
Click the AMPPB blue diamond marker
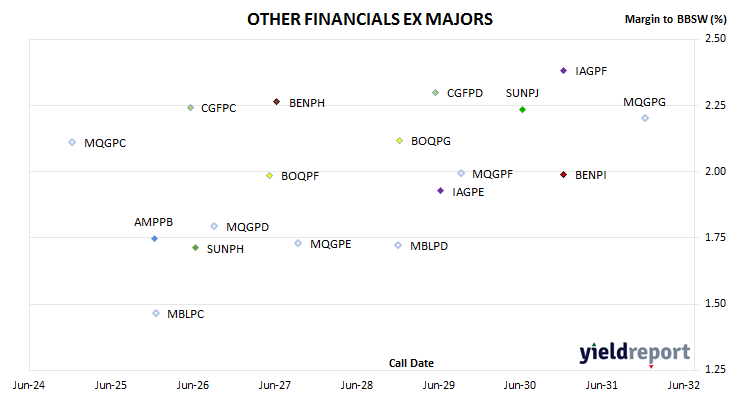155,238
